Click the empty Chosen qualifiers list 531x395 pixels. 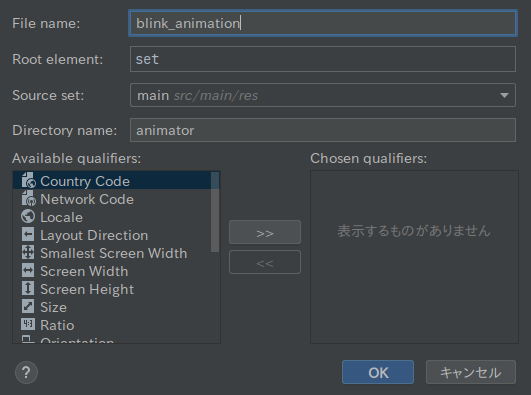click(414, 257)
